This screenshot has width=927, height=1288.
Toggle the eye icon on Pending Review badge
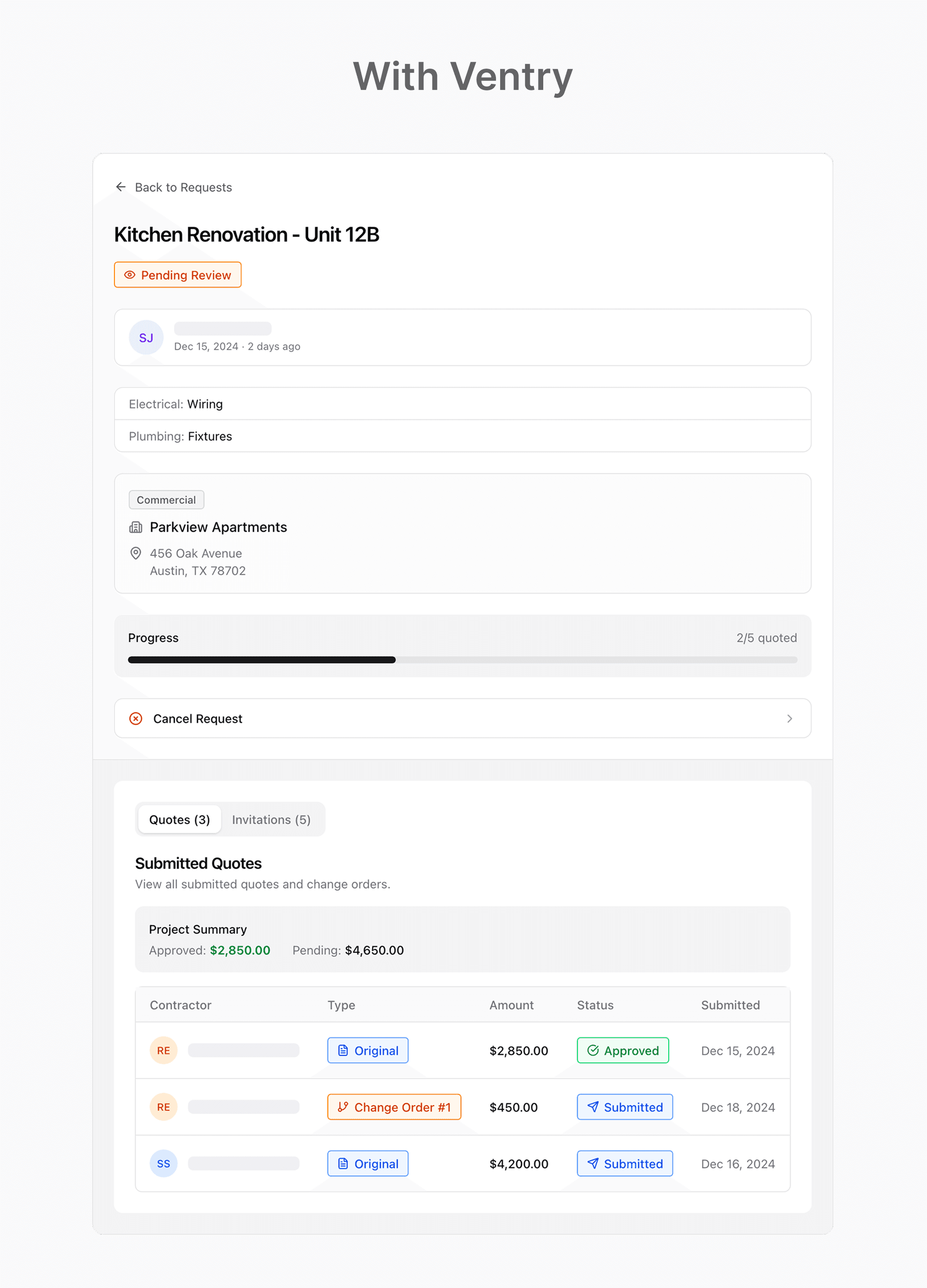(129, 275)
